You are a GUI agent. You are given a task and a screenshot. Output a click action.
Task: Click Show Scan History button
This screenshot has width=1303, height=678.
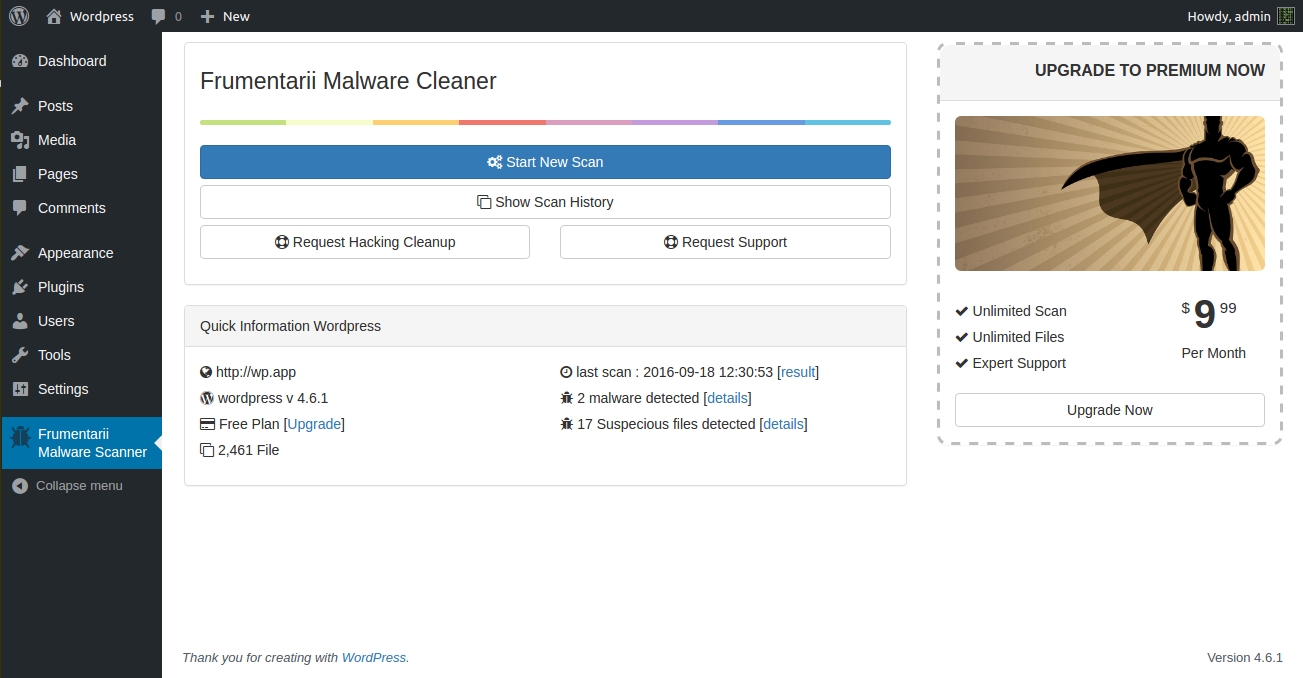coord(545,202)
